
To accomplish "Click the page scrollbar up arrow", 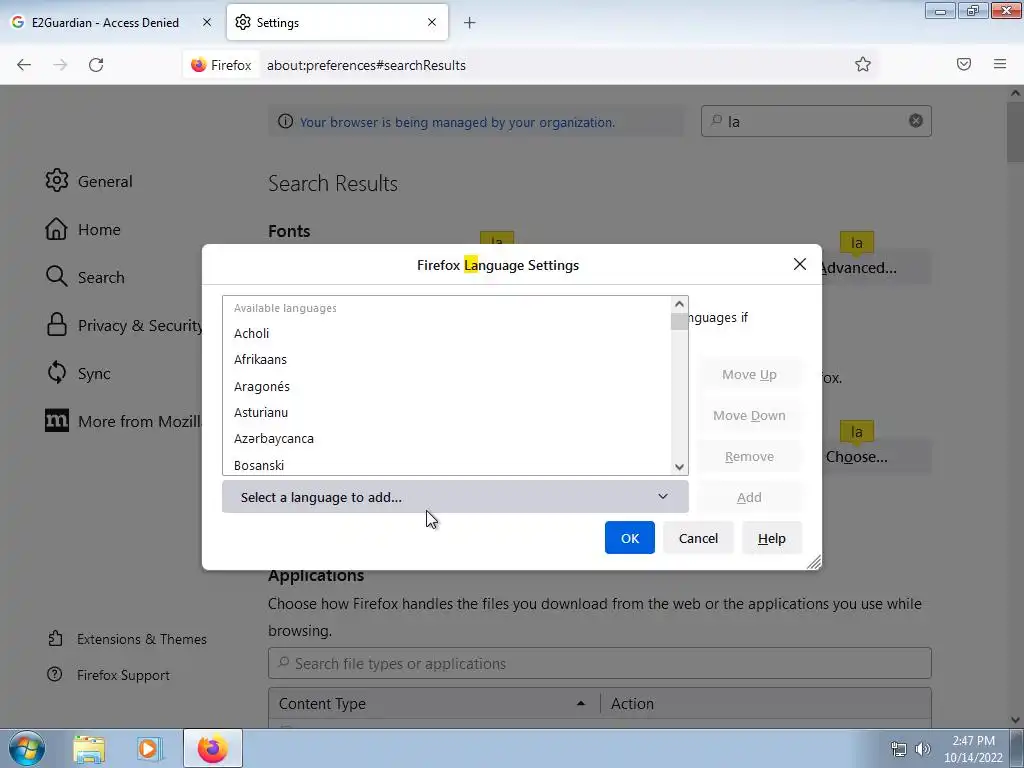I will (1015, 93).
